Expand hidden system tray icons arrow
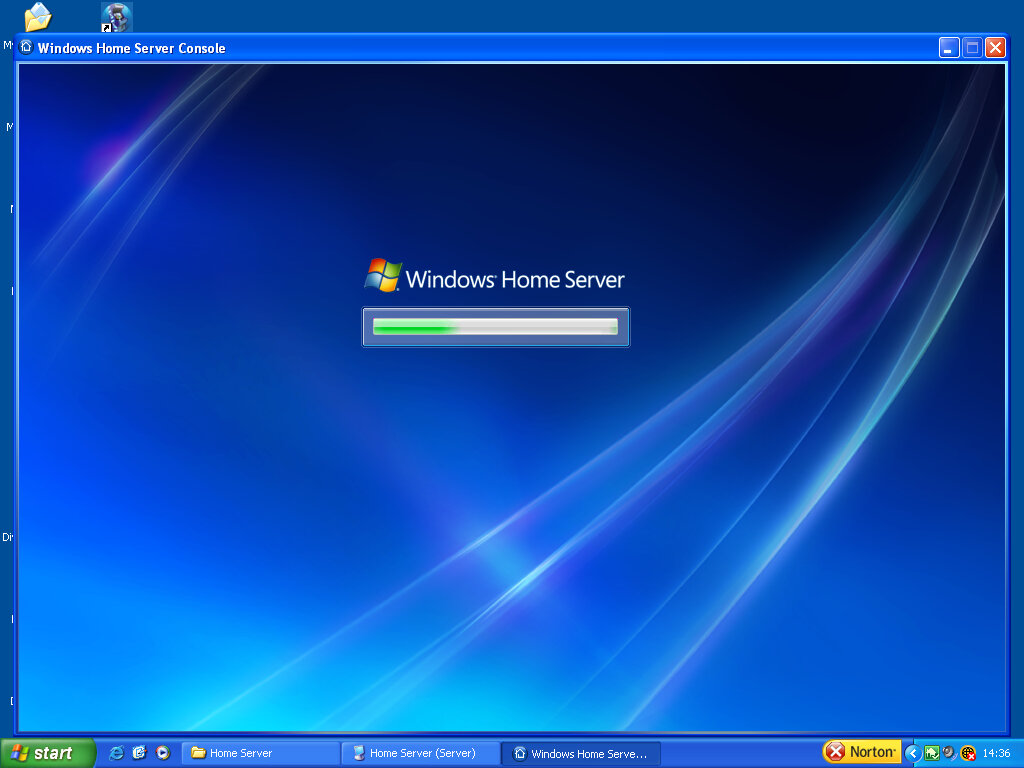1024x768 pixels. click(912, 753)
